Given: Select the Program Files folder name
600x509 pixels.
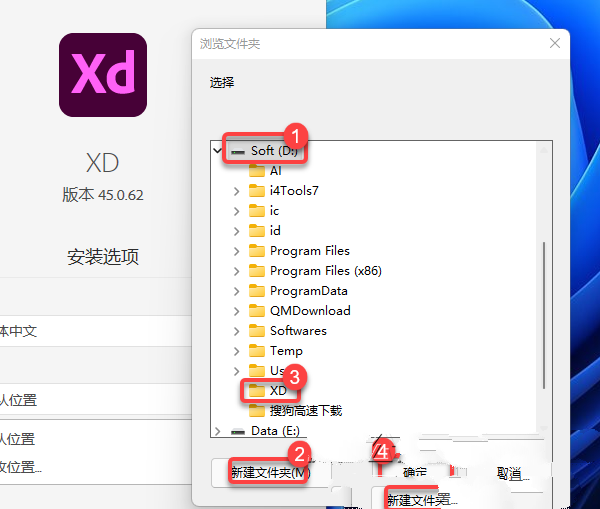Looking at the screenshot, I should (310, 251).
